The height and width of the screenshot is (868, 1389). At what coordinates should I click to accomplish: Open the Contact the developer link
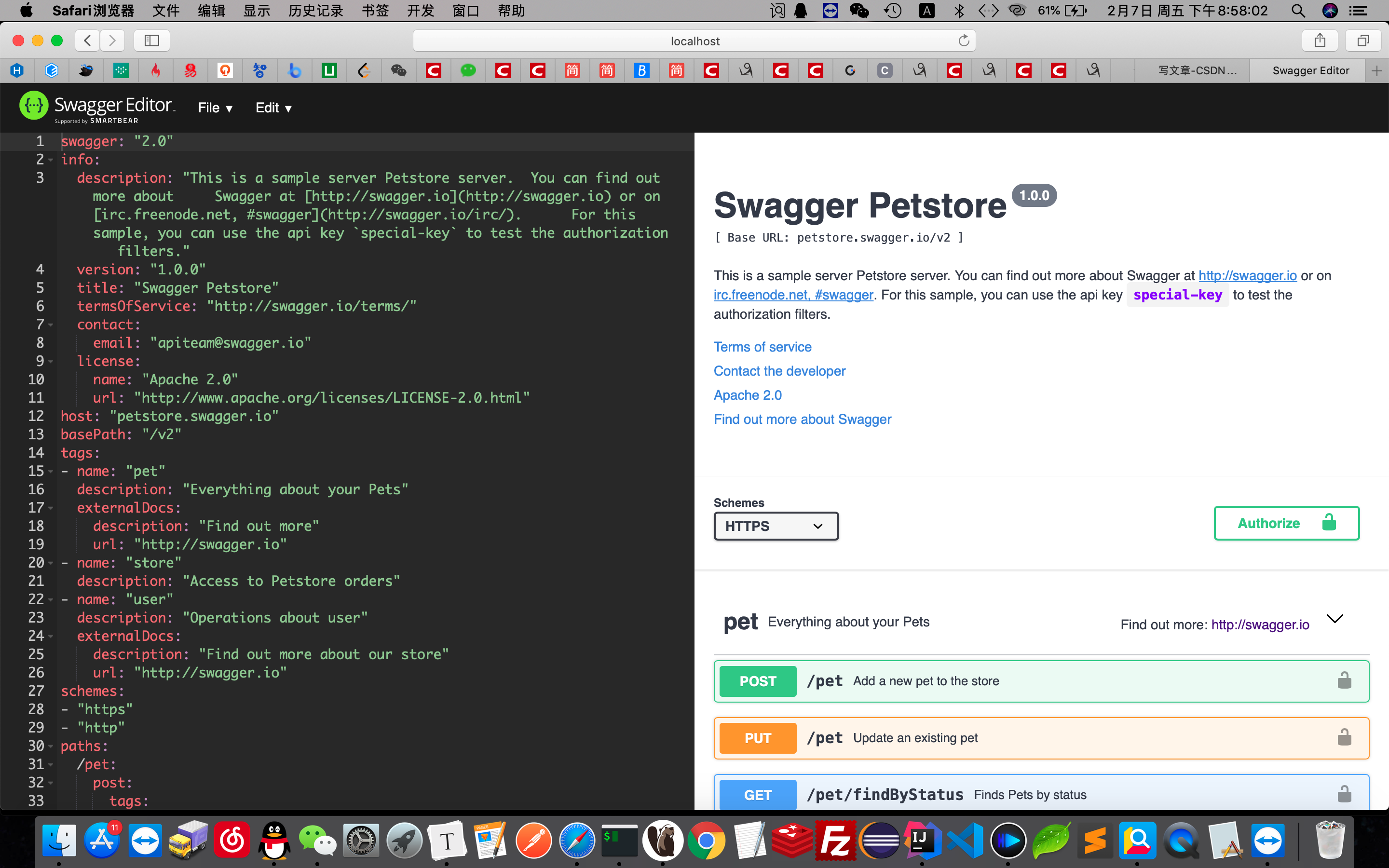(x=779, y=371)
